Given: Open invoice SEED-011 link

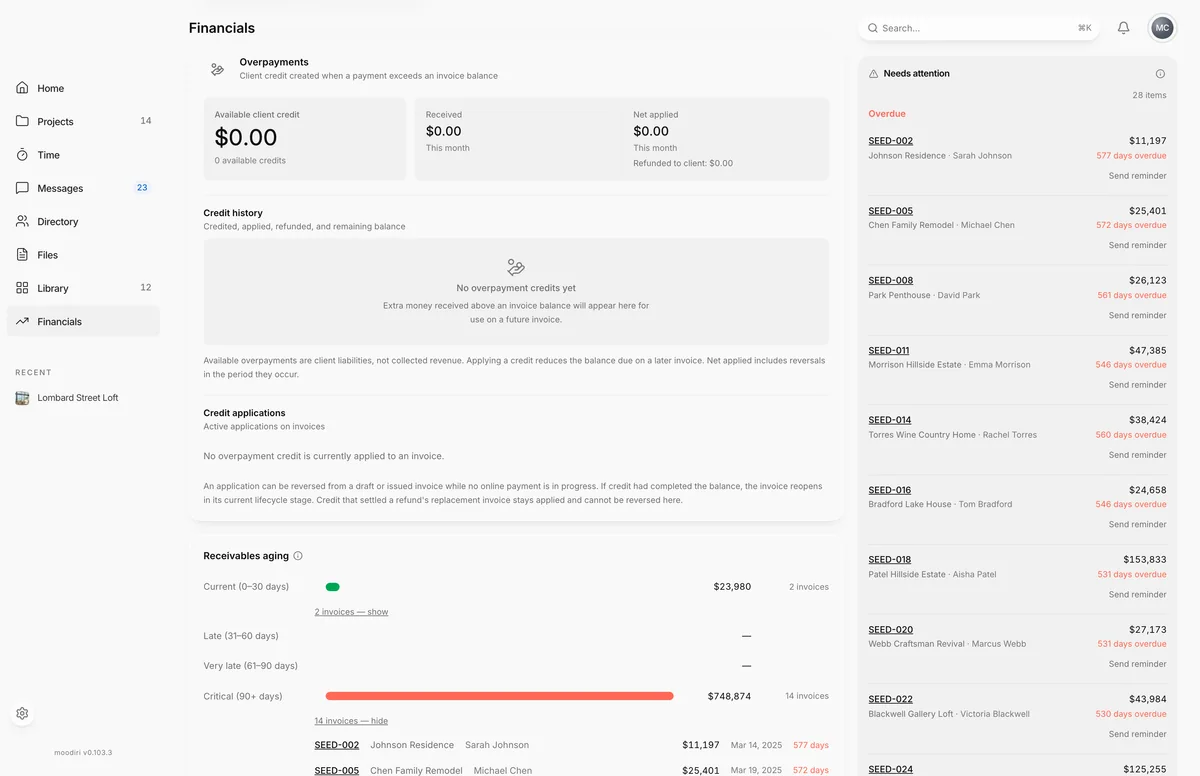Looking at the screenshot, I should (x=889, y=351).
